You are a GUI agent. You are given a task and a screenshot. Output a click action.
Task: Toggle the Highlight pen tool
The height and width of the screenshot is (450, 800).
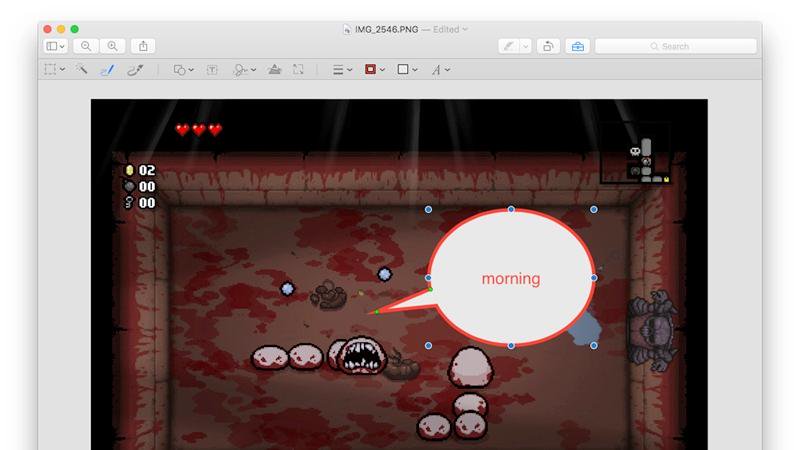pyautogui.click(x=509, y=46)
